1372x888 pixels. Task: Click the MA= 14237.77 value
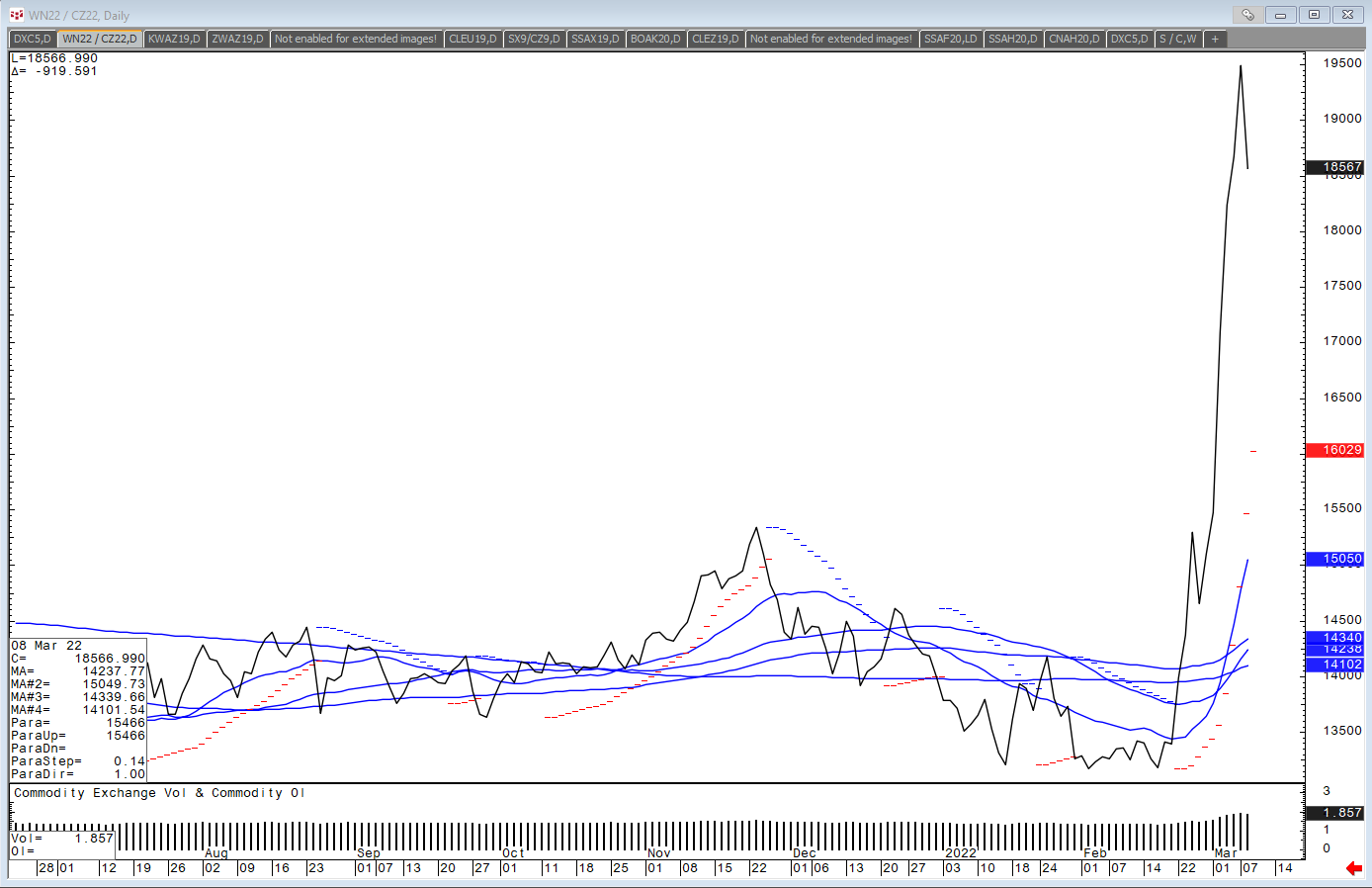coord(78,671)
